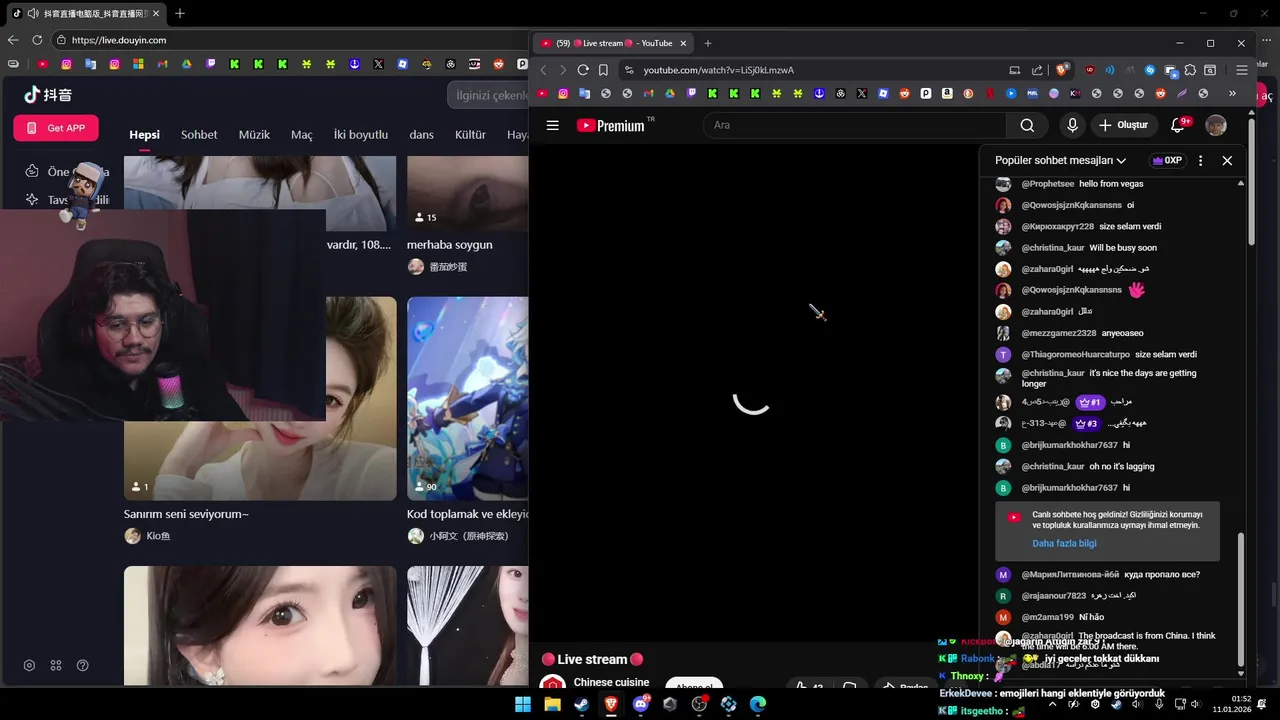
Task: Click the Live stream YouTube browser tab
Action: coord(612,43)
